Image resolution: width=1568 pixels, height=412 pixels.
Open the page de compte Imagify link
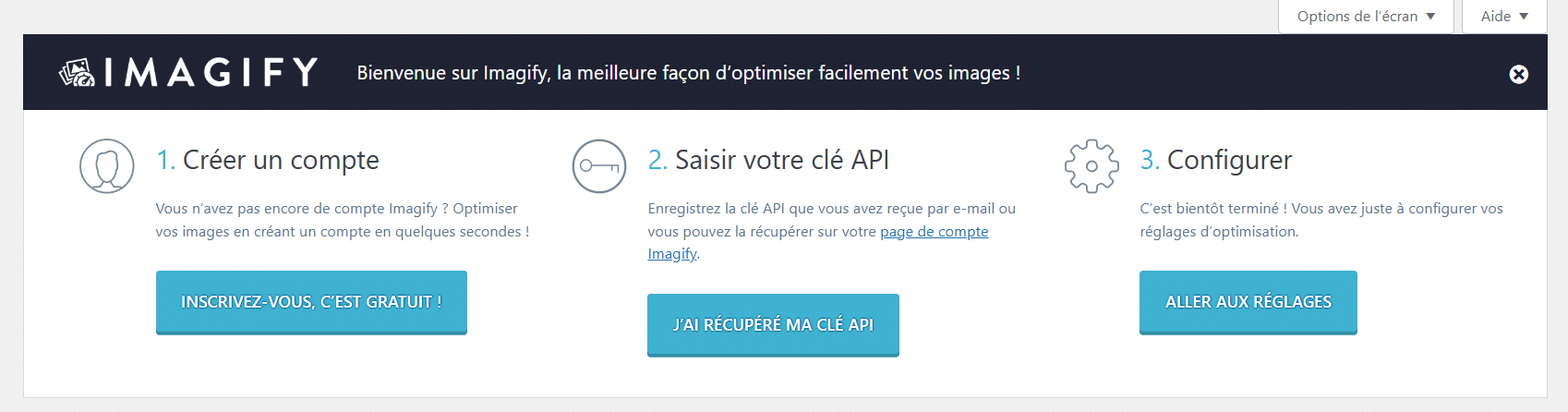coord(934,232)
